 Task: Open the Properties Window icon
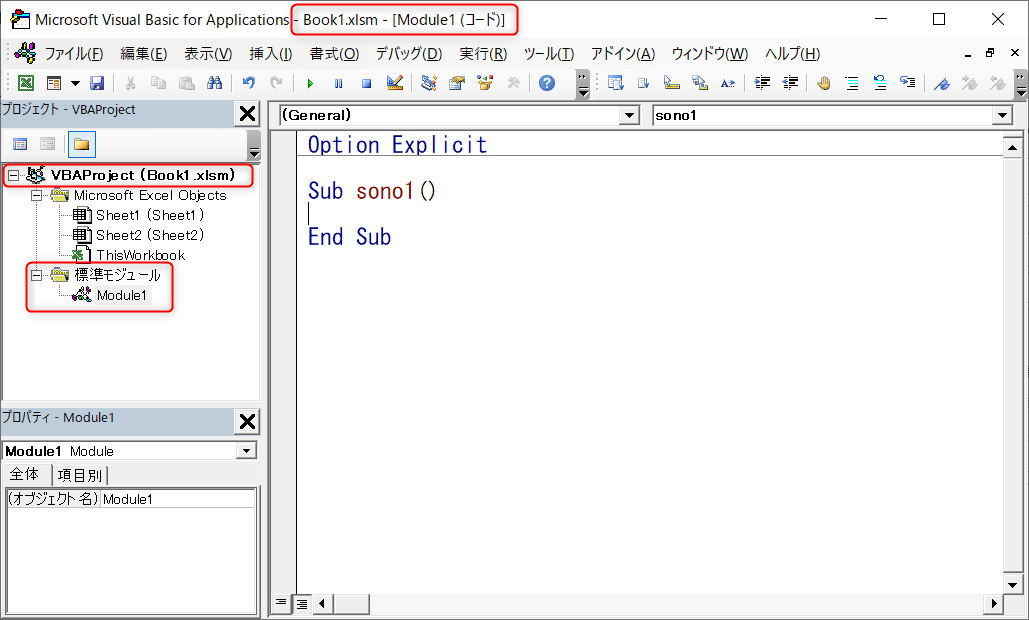point(457,83)
